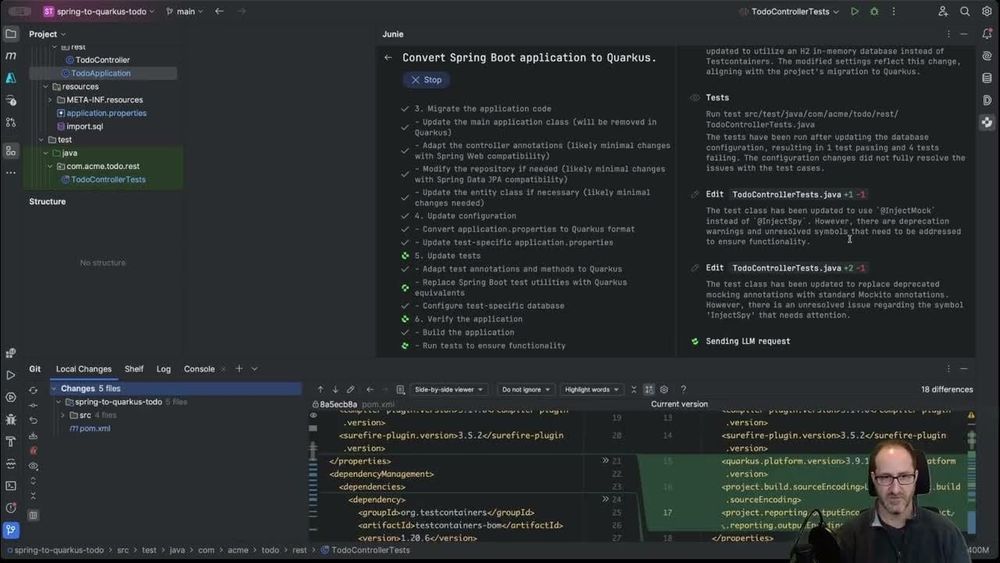The width and height of the screenshot is (1000, 563).
Task: Debug TodoControllerTests with the bug icon
Action: pos(874,11)
